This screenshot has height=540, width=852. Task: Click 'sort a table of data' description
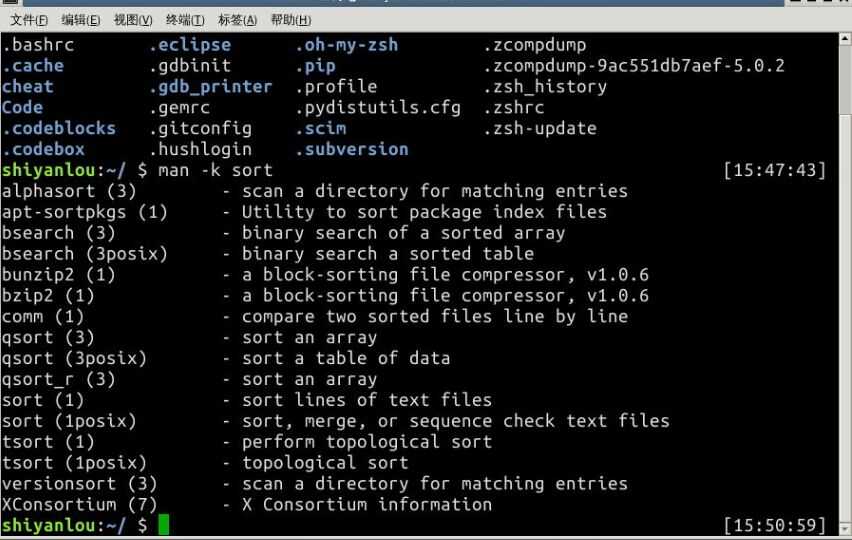pos(346,358)
